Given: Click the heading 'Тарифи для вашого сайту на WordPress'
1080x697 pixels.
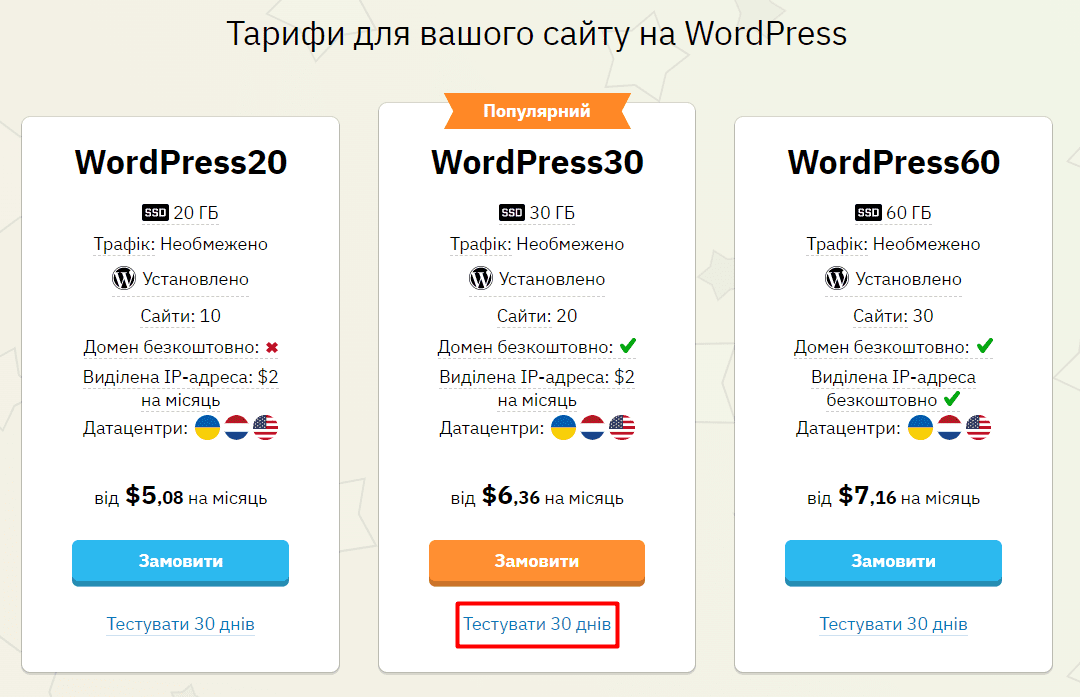Looking at the screenshot, I should click(x=537, y=34).
